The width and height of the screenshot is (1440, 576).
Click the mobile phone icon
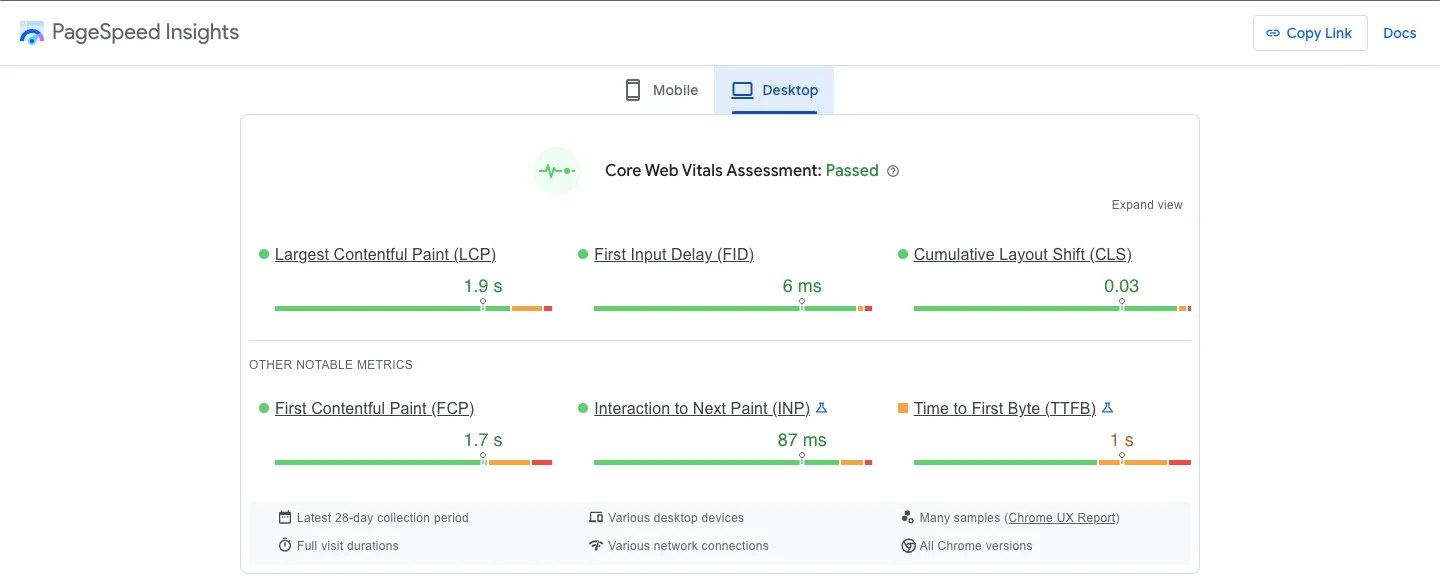(x=633, y=90)
